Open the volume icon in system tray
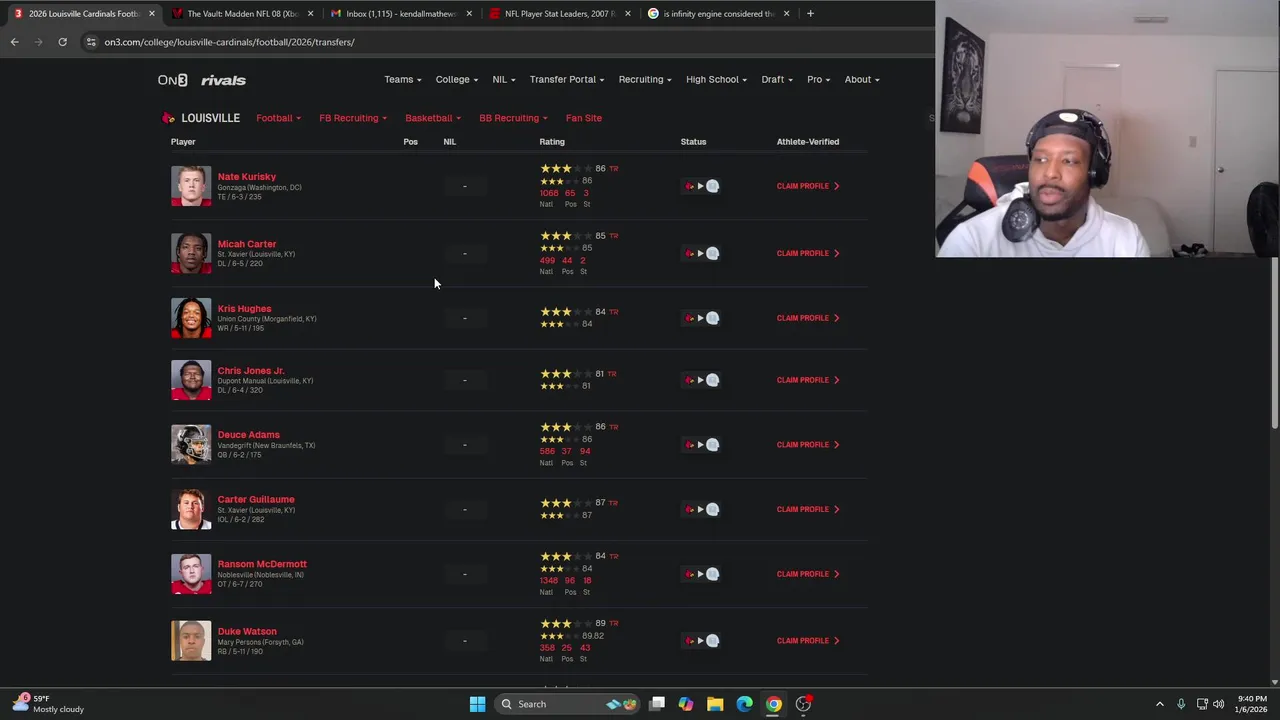 [1218, 704]
